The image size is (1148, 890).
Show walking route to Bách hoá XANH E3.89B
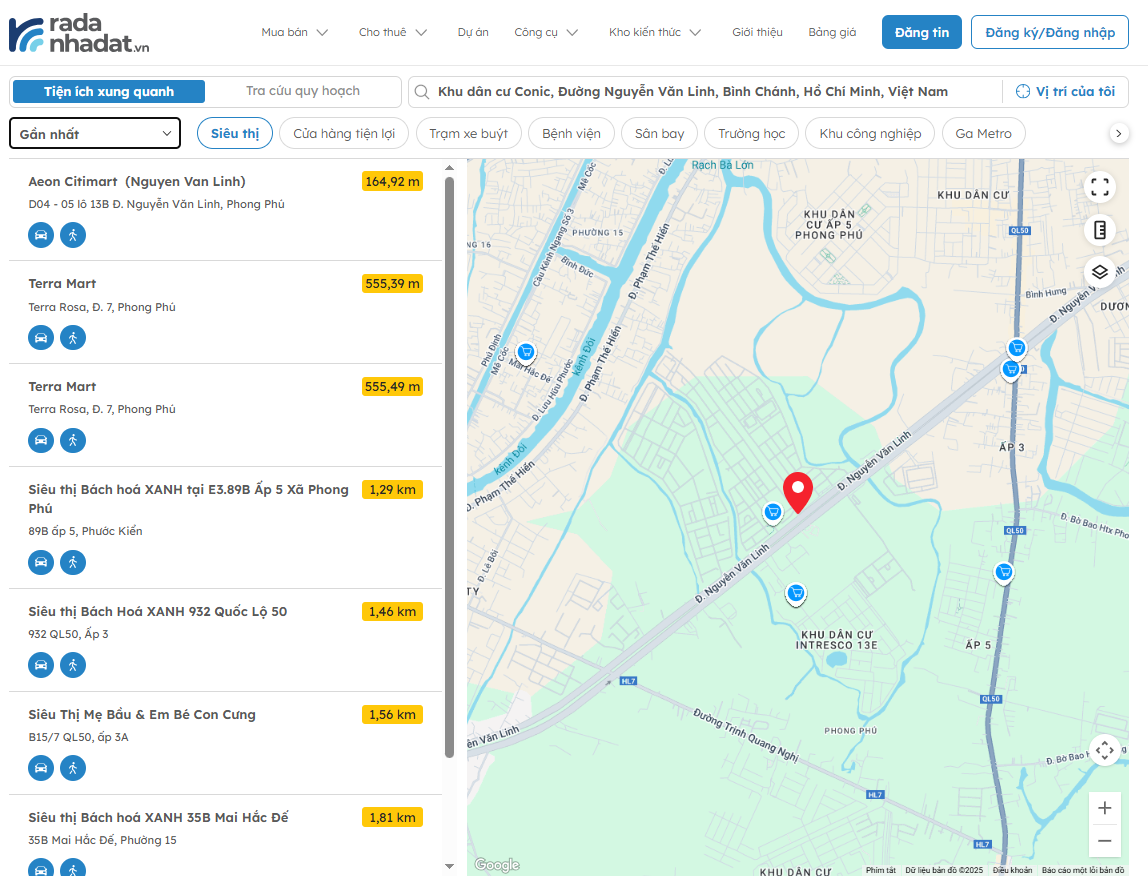point(72,562)
